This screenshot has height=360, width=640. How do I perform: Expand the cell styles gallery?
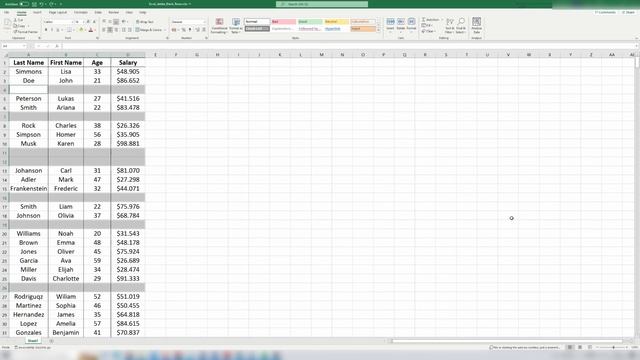tap(378, 31)
